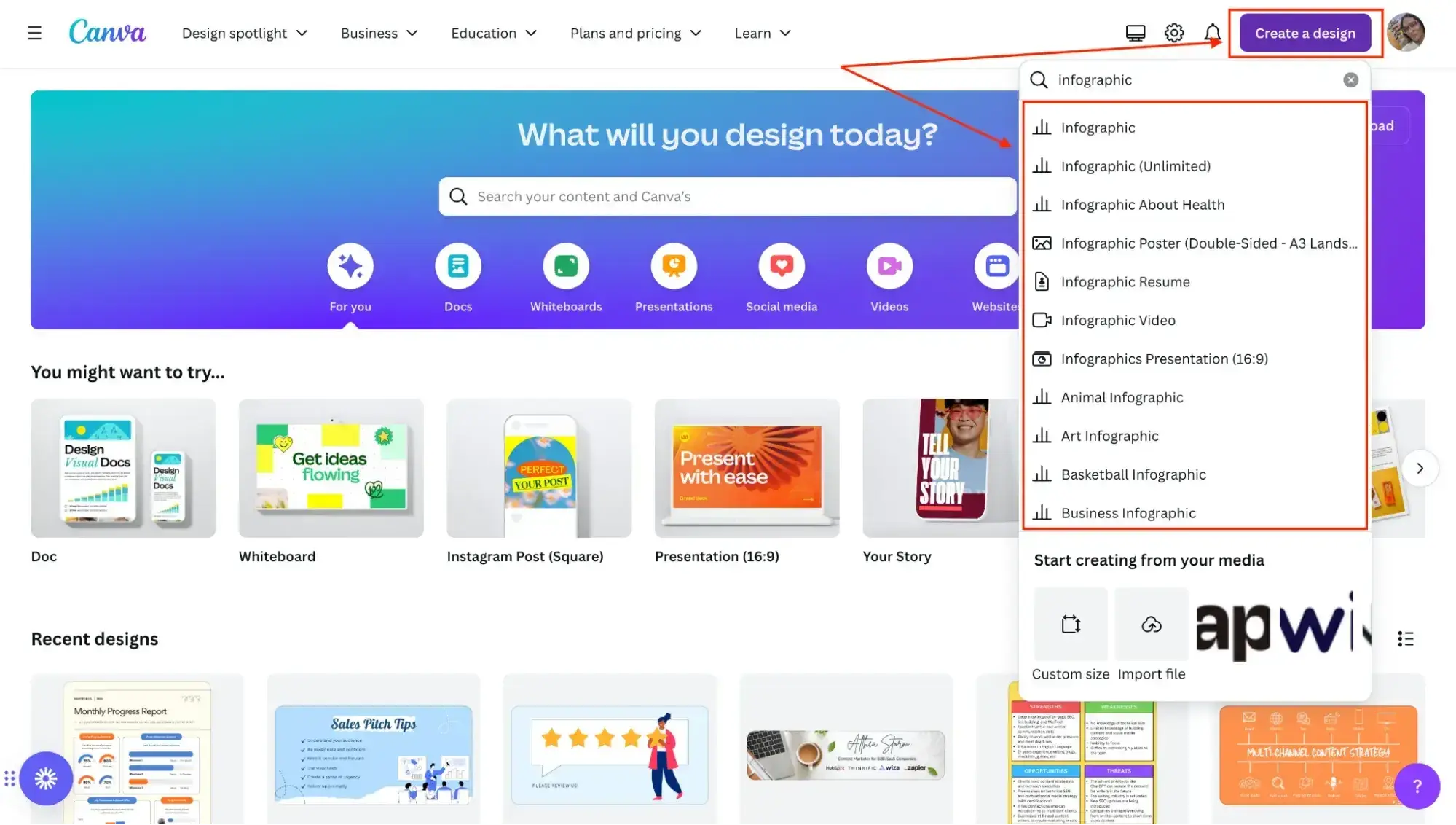This screenshot has height=825, width=1456.
Task: Open the Education menu
Action: [493, 33]
